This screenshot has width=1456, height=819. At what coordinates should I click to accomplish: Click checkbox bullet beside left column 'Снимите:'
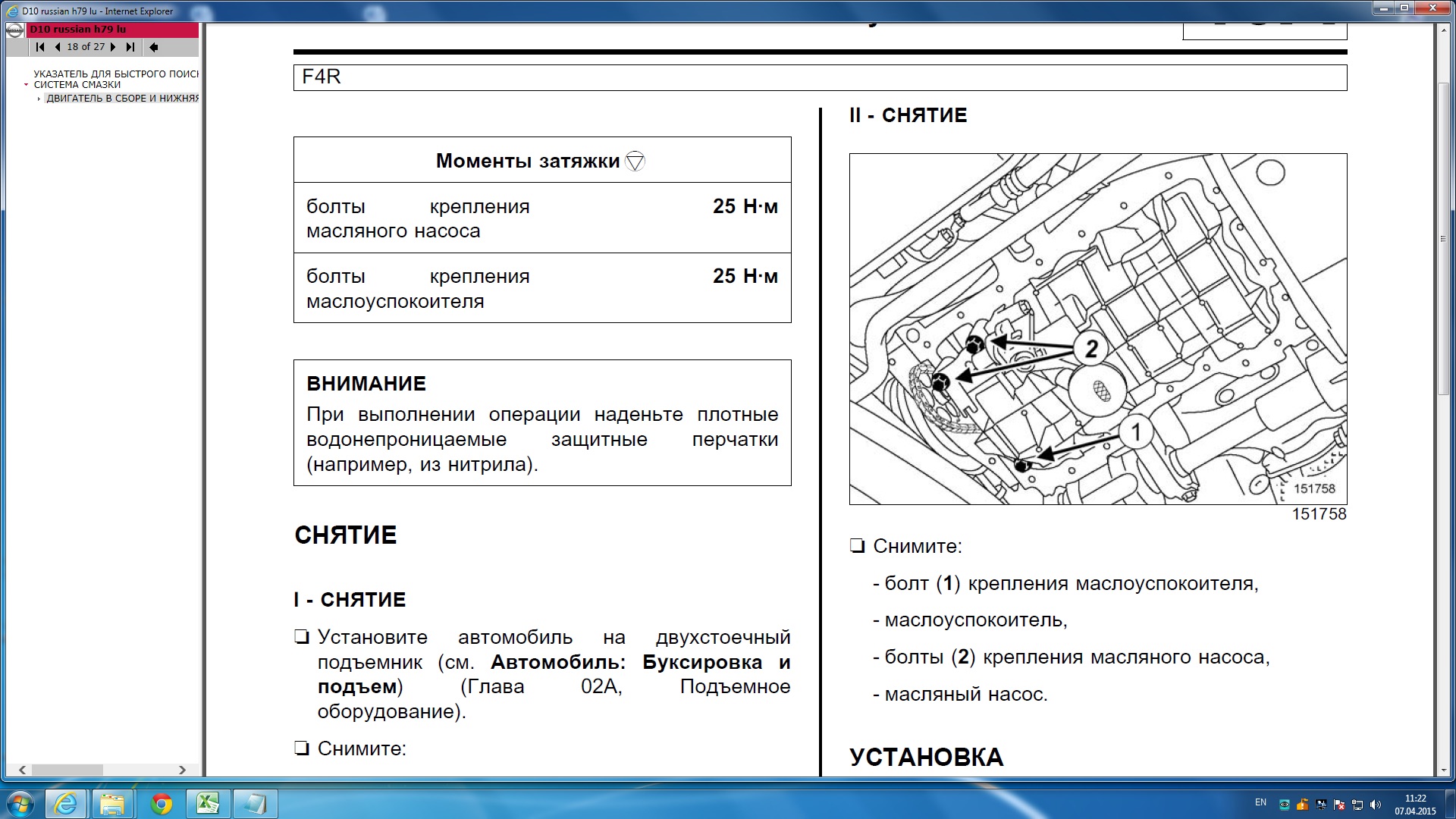pos(302,748)
